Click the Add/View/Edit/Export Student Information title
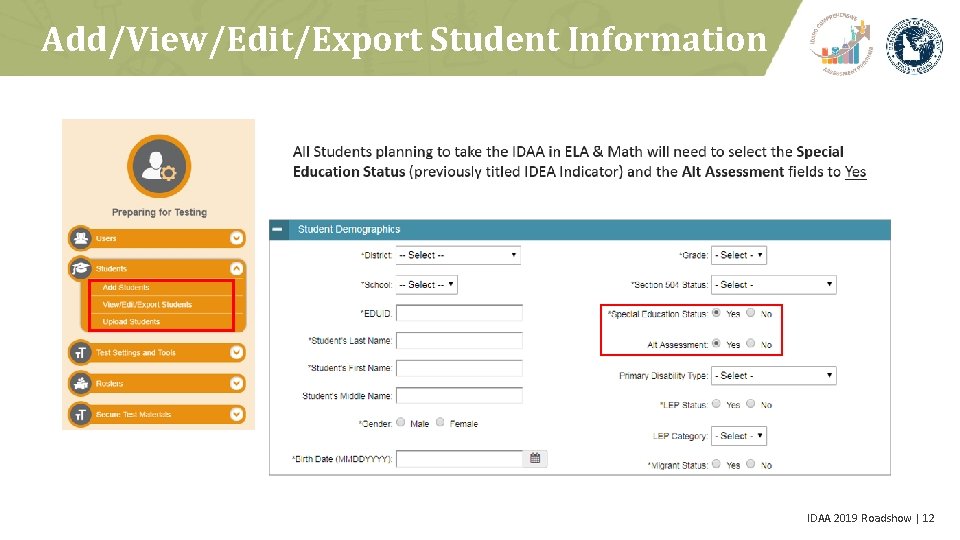The image size is (960, 540). click(404, 39)
